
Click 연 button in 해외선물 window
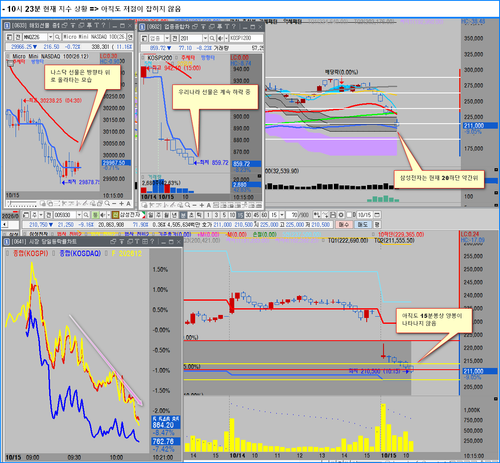coord(130,37)
